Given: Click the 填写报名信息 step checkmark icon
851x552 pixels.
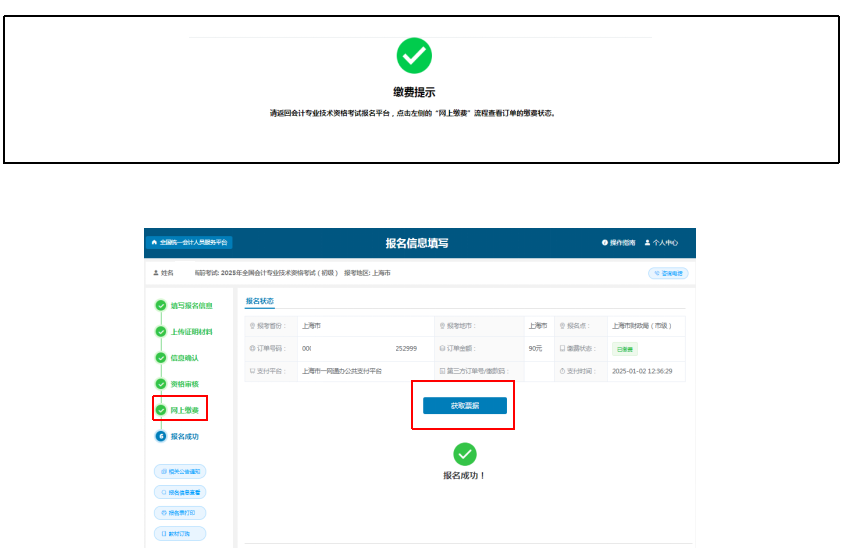Looking at the screenshot, I should pyautogui.click(x=160, y=306).
